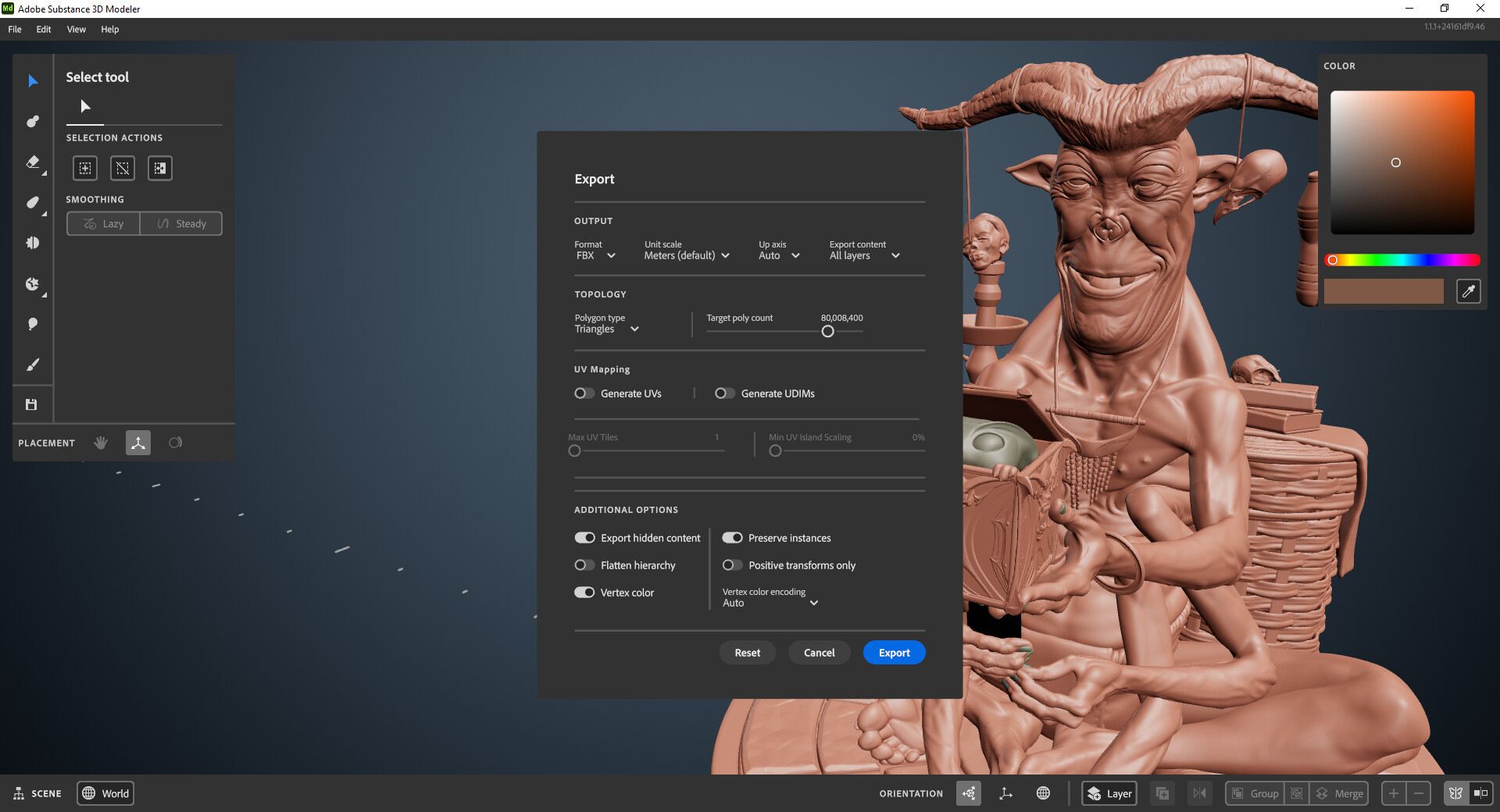Click the globe orientation icon
The width and height of the screenshot is (1500, 812).
pos(1044,793)
